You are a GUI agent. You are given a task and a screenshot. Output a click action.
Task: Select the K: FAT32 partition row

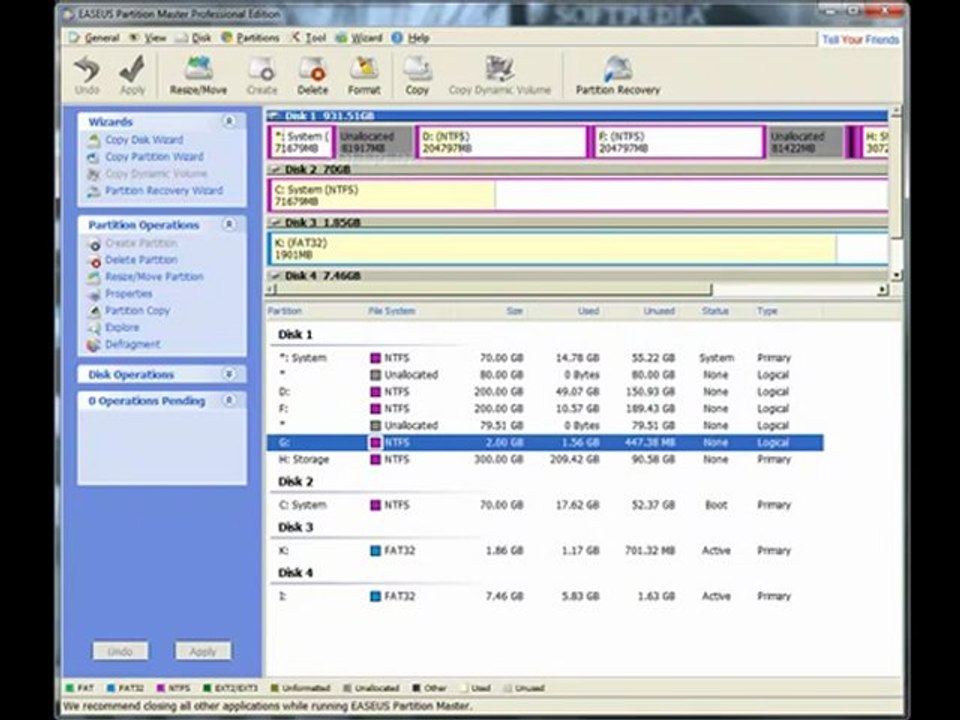click(545, 550)
